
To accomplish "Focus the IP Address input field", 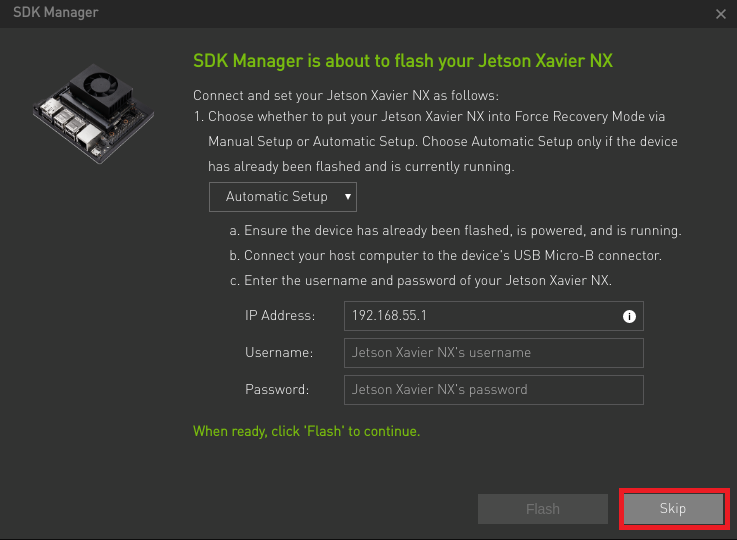I will pyautogui.click(x=494, y=316).
